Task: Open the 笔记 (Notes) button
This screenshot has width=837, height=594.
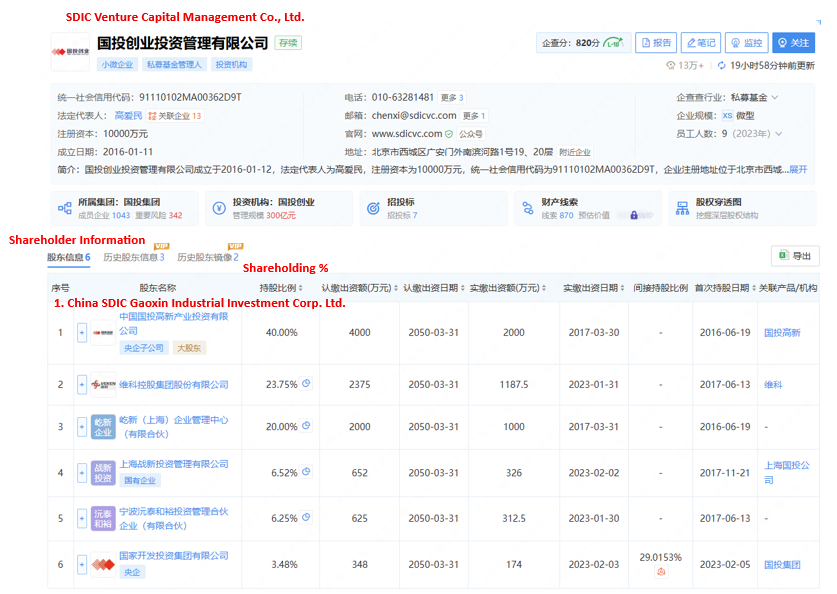Action: pyautogui.click(x=700, y=43)
